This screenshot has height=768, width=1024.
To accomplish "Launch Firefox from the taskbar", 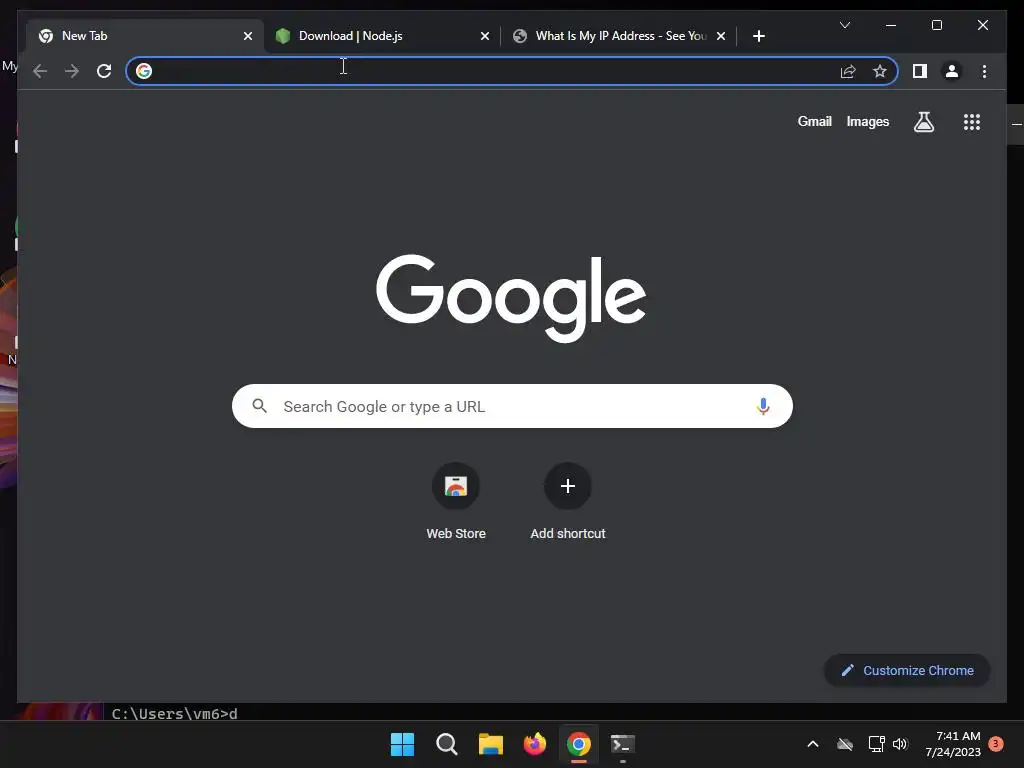I will [x=535, y=744].
